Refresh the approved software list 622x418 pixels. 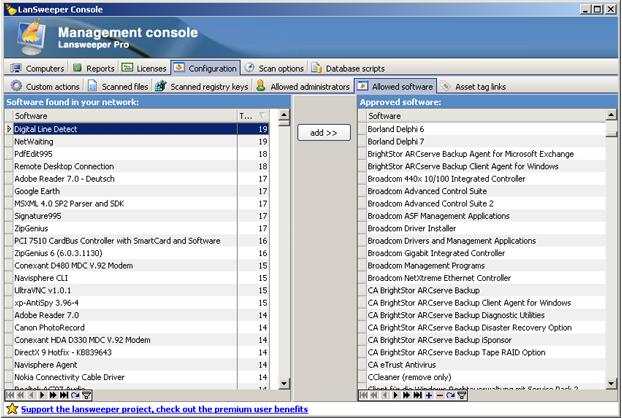point(450,395)
